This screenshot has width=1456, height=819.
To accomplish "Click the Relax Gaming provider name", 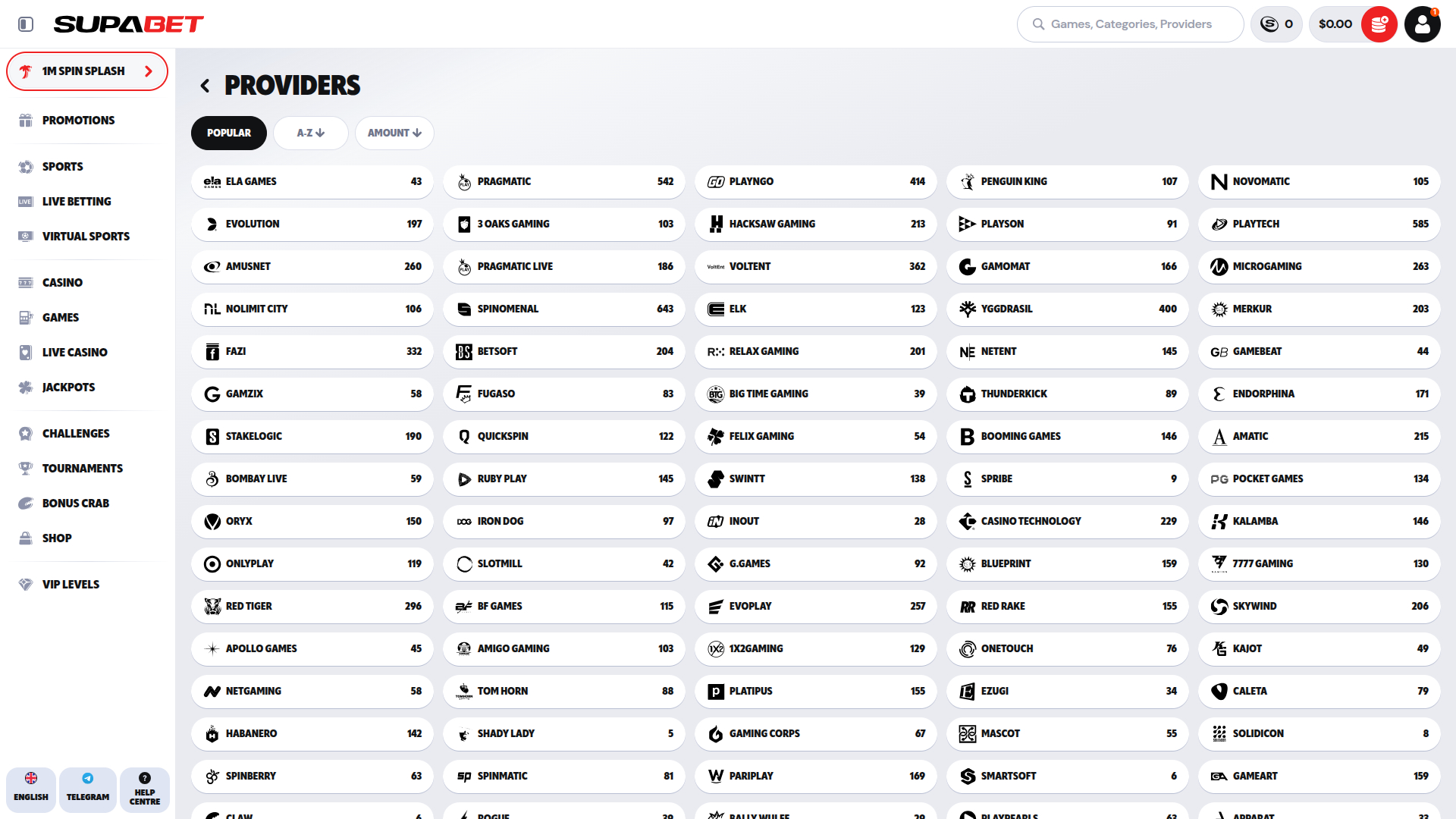I will [764, 352].
